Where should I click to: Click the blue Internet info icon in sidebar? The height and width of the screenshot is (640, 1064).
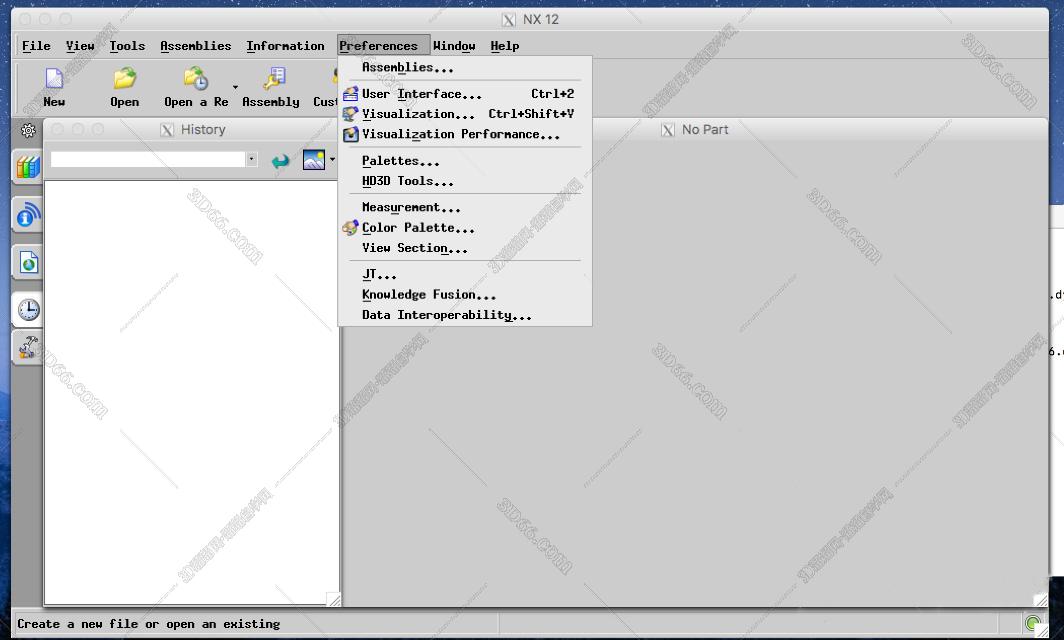(27, 214)
